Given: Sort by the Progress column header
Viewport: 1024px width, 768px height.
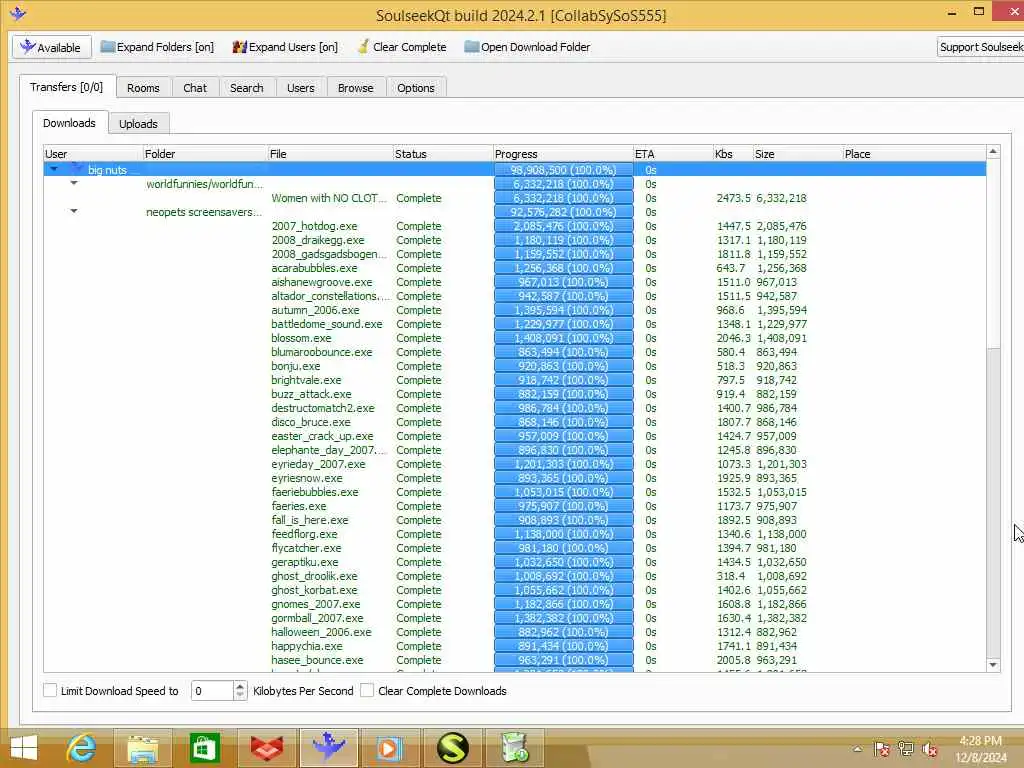Looking at the screenshot, I should point(562,154).
